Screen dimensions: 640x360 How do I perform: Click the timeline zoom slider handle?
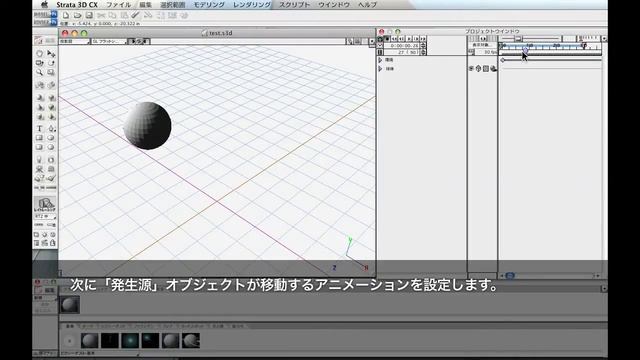click(518, 39)
